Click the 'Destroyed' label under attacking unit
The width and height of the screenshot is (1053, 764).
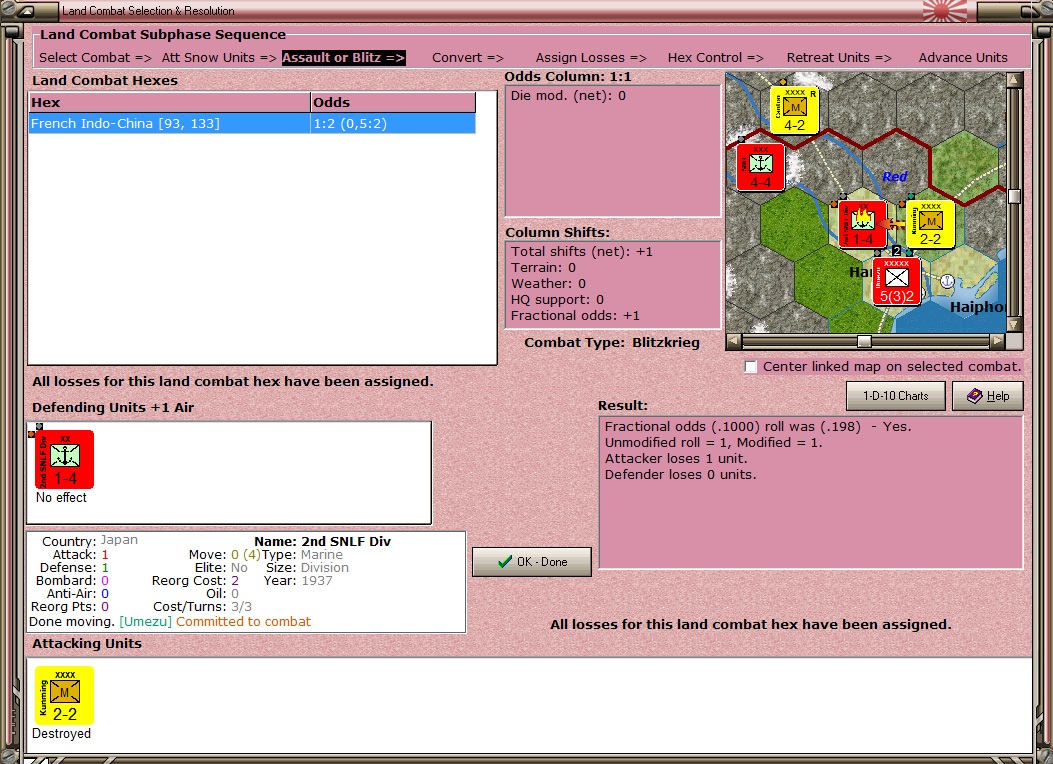61,734
